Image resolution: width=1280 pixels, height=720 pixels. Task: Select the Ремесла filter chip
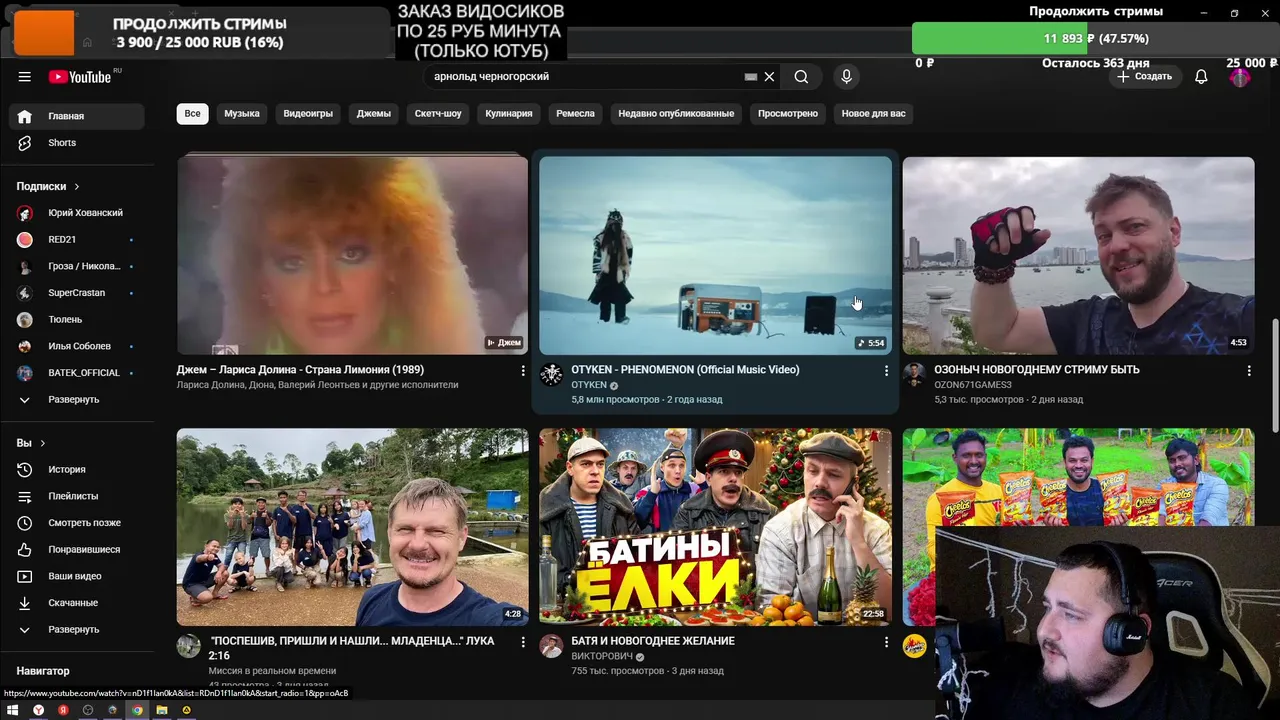(575, 114)
